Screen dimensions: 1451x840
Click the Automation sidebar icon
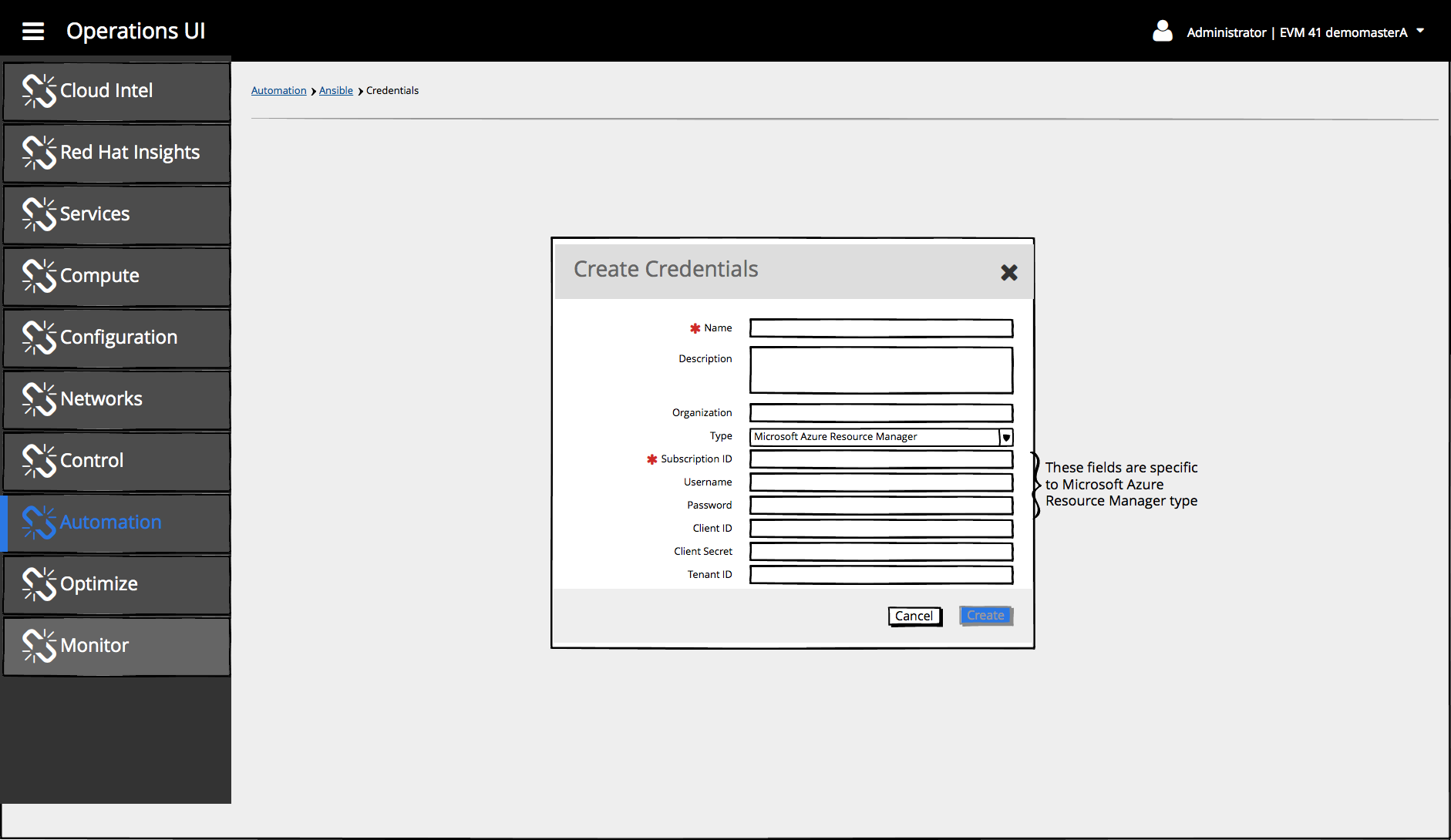point(39,522)
